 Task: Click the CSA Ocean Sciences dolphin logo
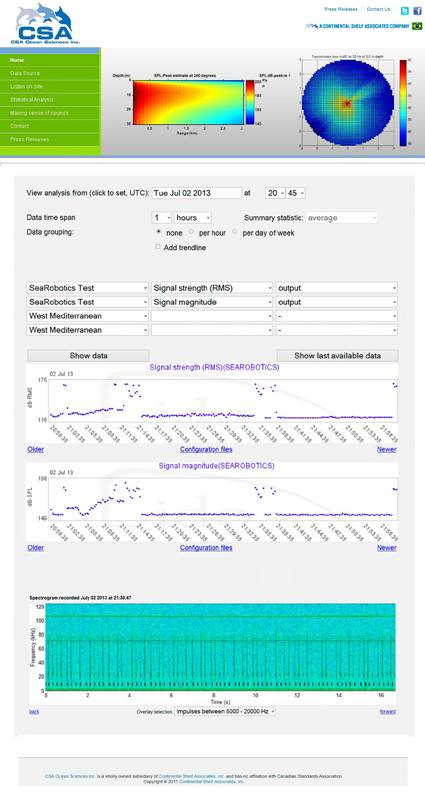coord(45,24)
